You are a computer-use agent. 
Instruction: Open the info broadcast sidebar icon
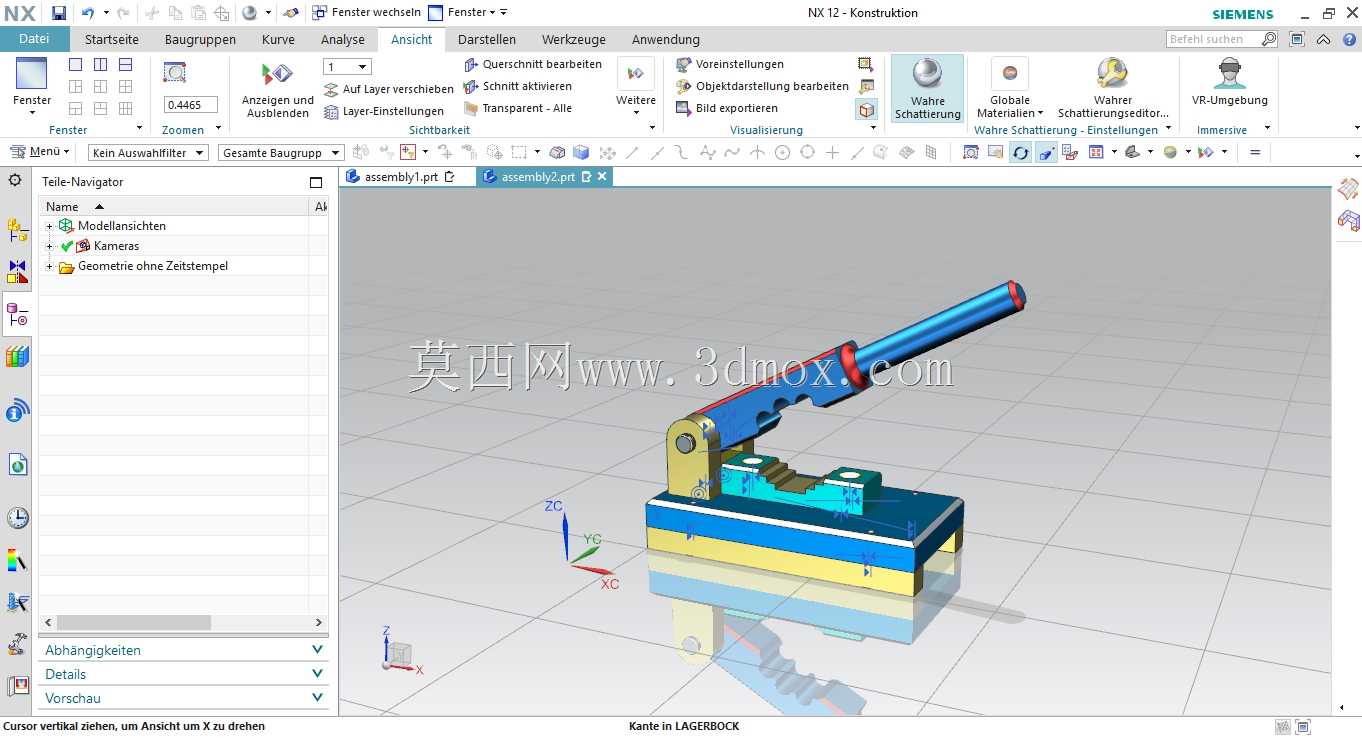tap(17, 410)
